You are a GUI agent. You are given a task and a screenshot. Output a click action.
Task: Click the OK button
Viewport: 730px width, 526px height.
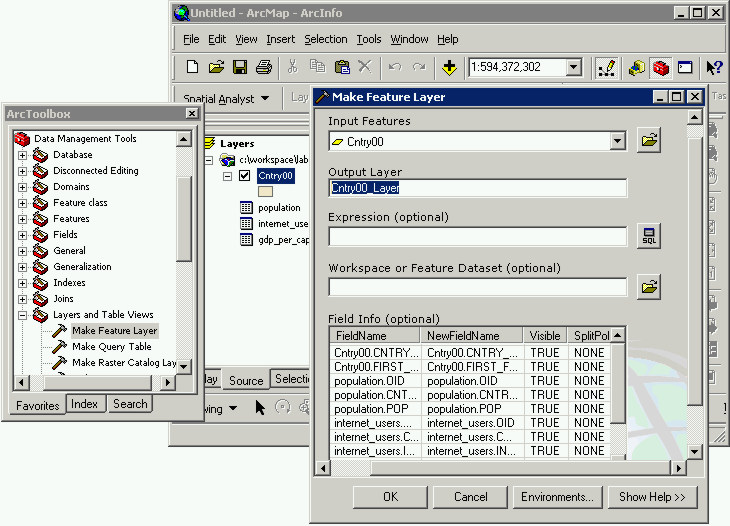point(390,497)
